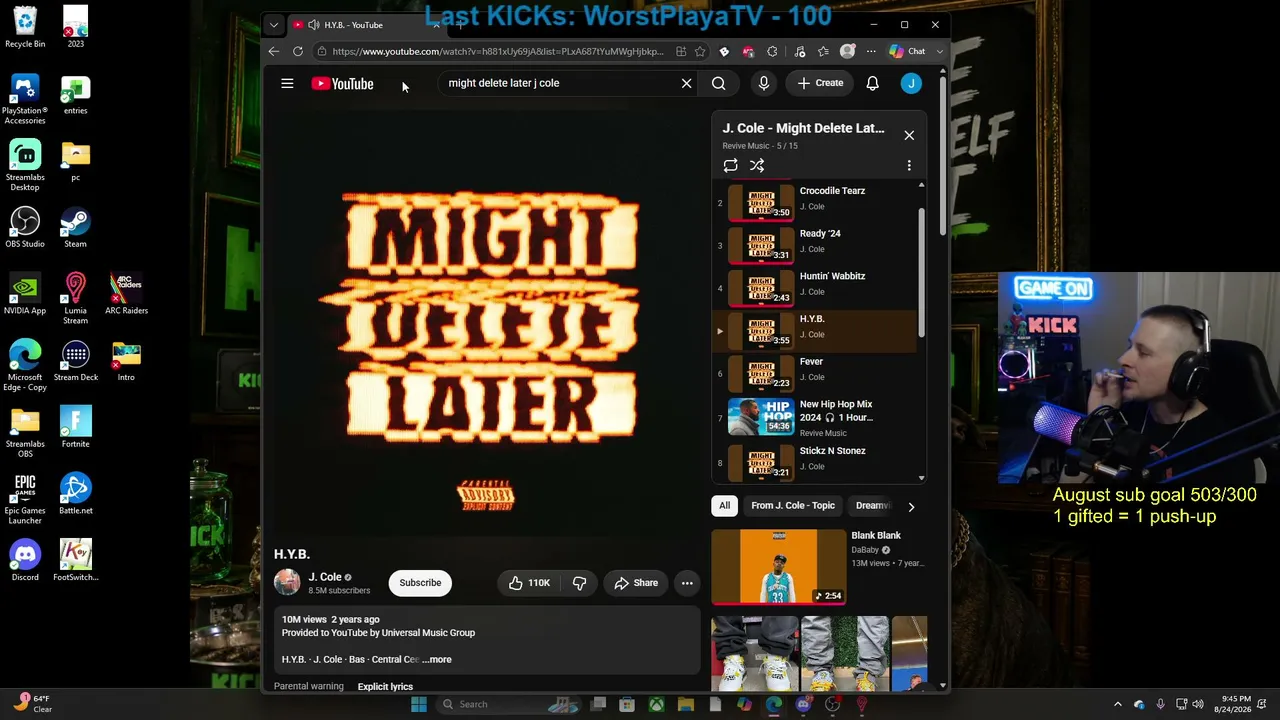Start voice search with the microphone
The height and width of the screenshot is (720, 1280).
[x=764, y=84]
